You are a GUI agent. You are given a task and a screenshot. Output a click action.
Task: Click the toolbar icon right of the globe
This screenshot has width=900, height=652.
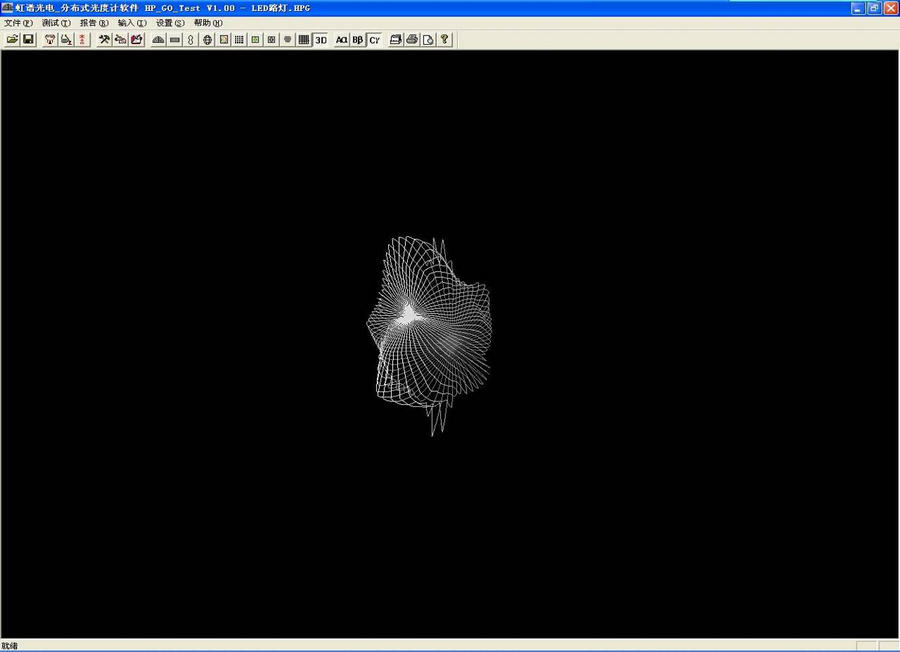(223, 40)
